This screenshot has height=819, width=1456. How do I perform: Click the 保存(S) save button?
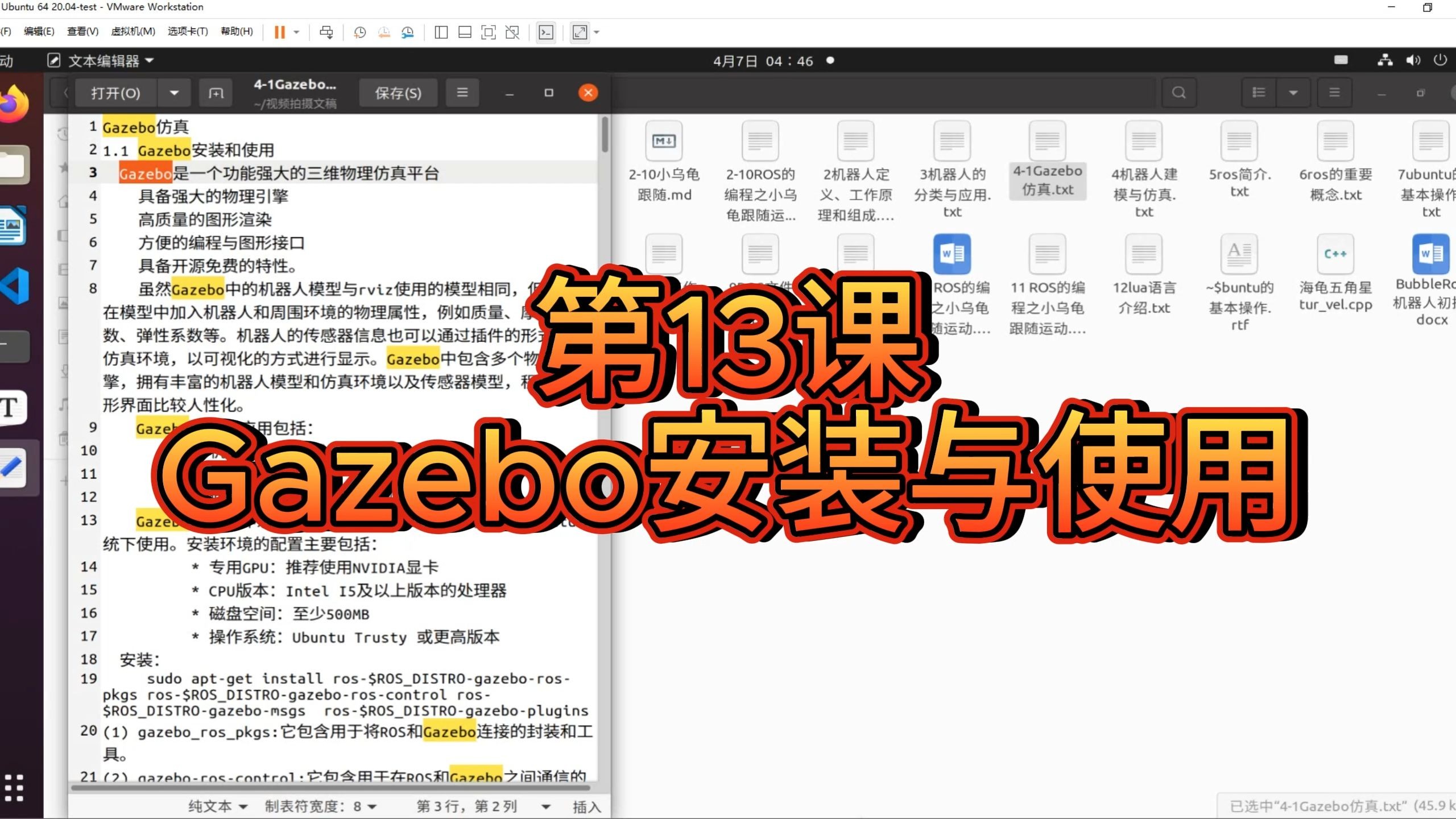[398, 93]
